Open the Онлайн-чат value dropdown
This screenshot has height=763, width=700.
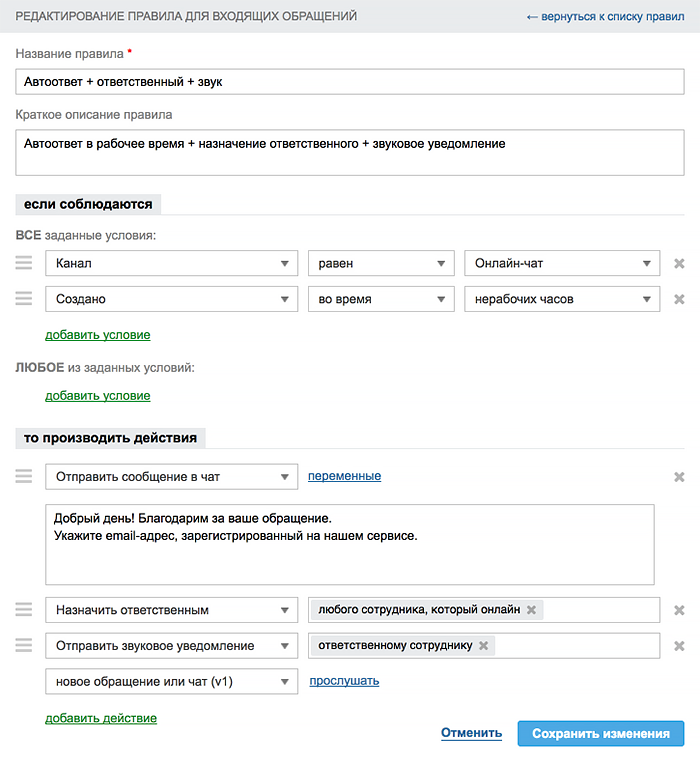pyautogui.click(x=562, y=263)
